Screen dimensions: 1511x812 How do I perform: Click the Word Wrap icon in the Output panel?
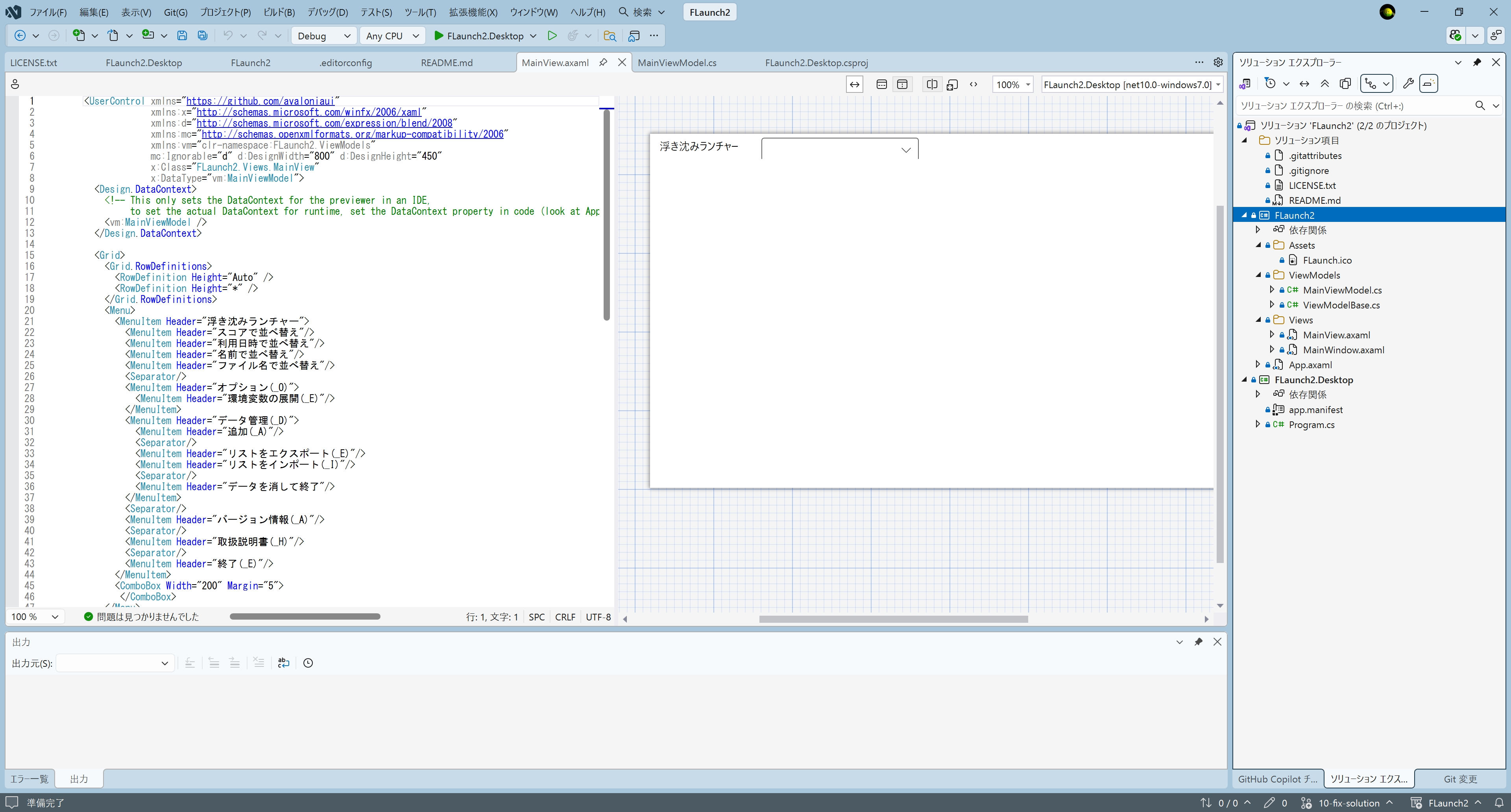pyautogui.click(x=283, y=663)
